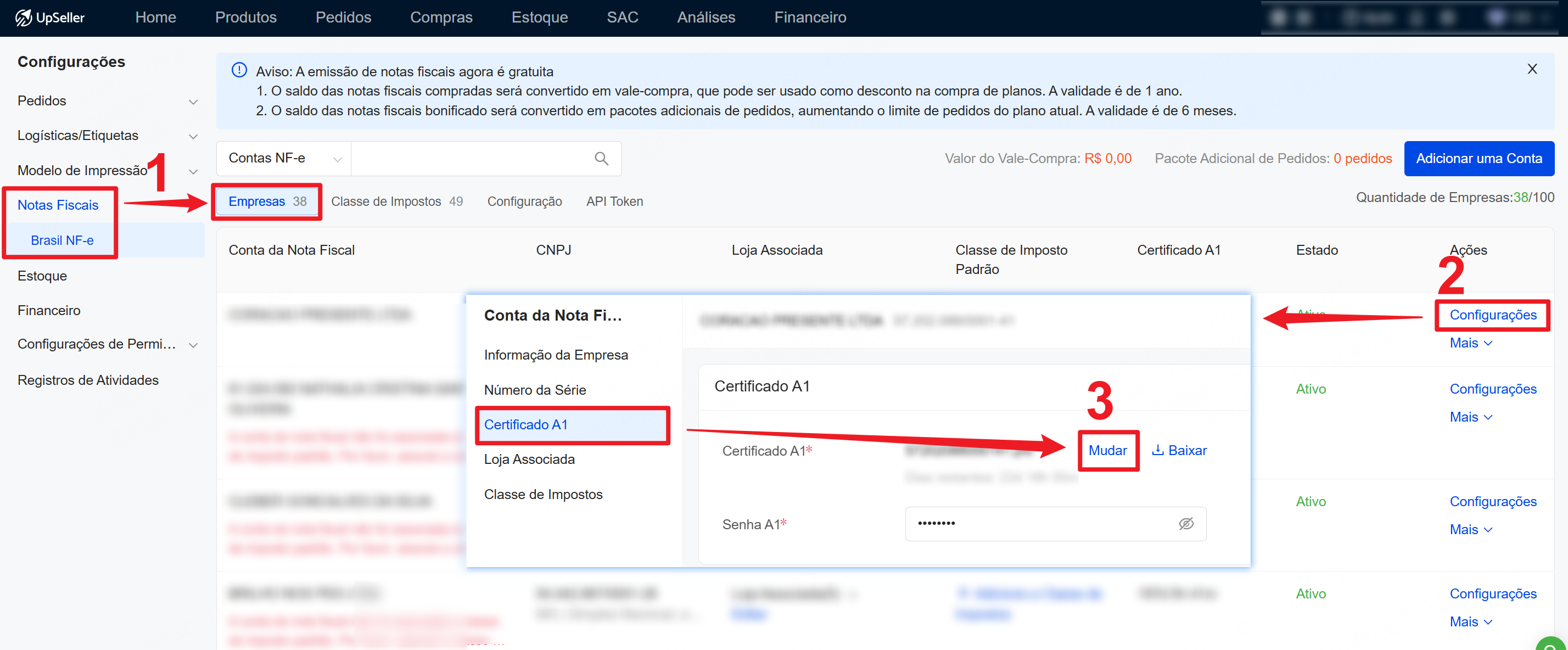The image size is (1568, 650).
Task: Switch to Classe de Impostos tab
Action: click(x=396, y=201)
